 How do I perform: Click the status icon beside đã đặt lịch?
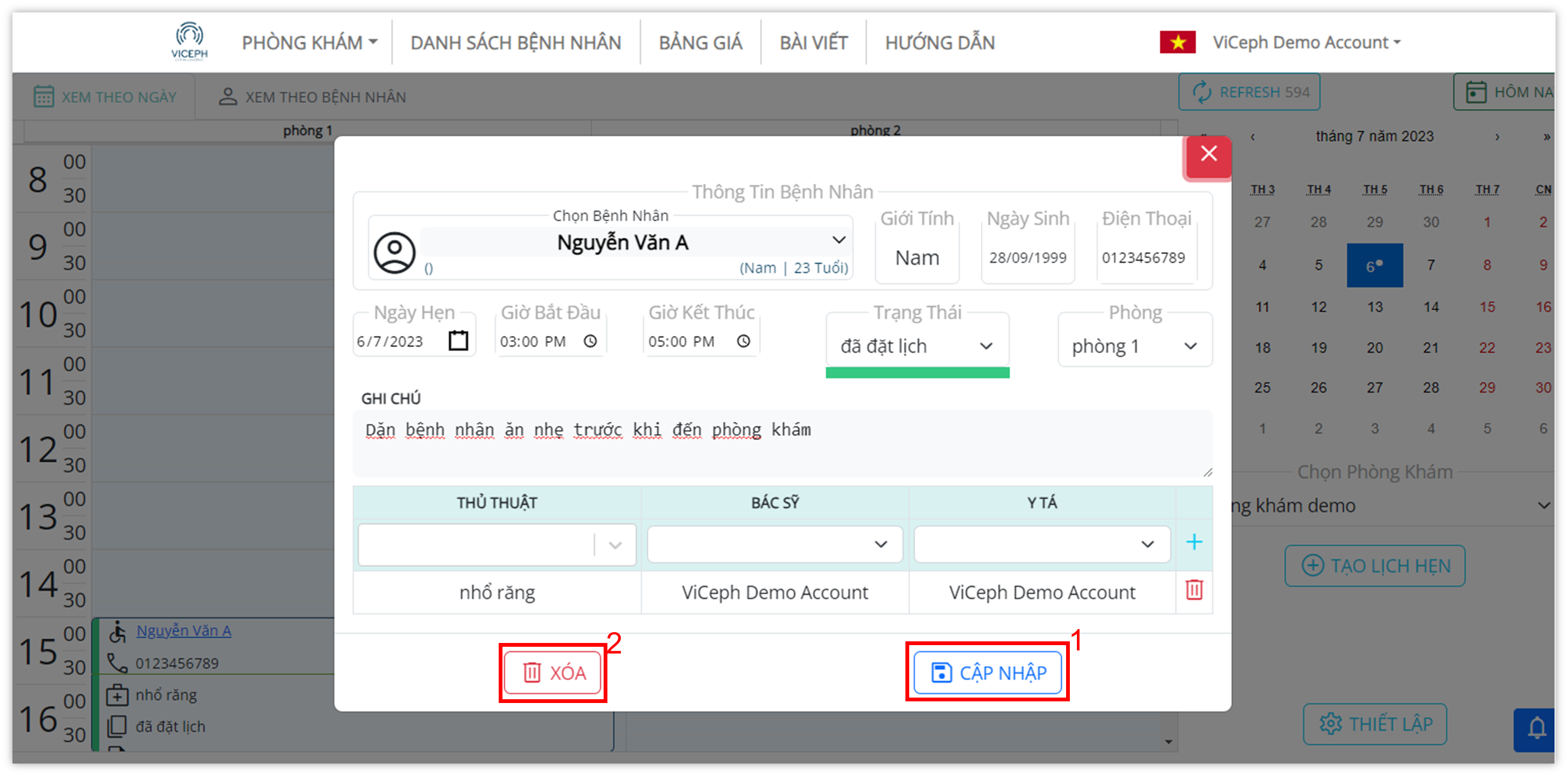click(117, 726)
